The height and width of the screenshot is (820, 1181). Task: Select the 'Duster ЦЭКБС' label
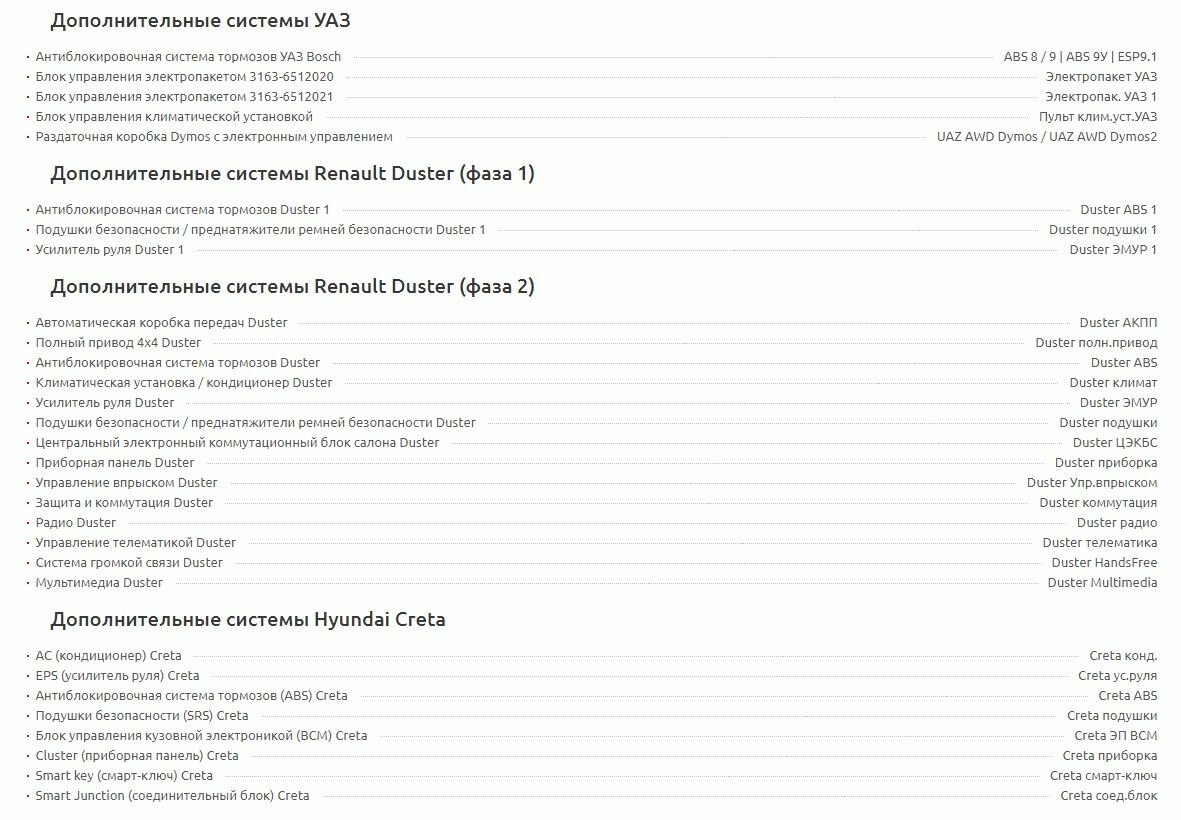click(1115, 443)
